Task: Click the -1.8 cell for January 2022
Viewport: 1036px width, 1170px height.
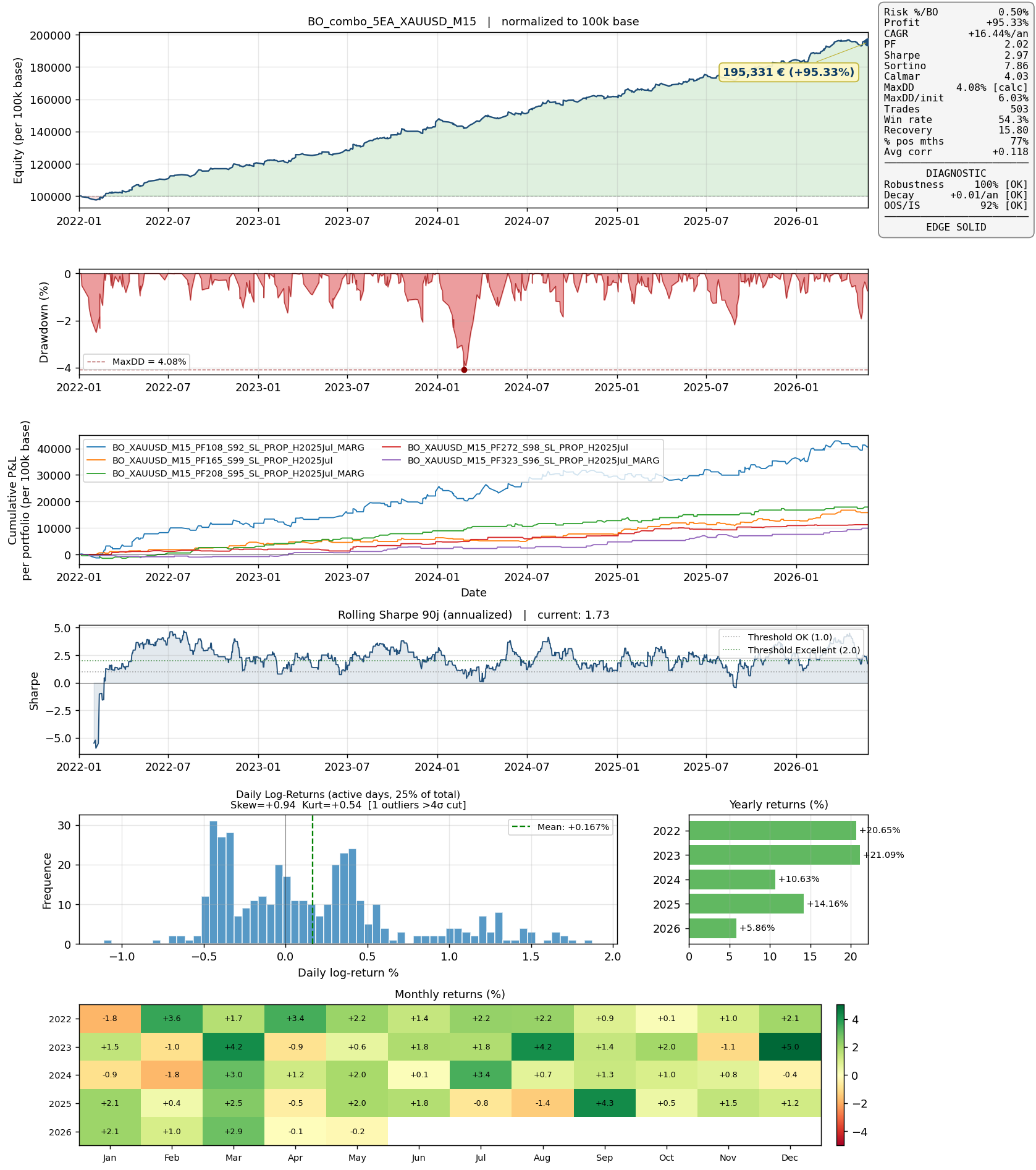Action: [x=110, y=1019]
